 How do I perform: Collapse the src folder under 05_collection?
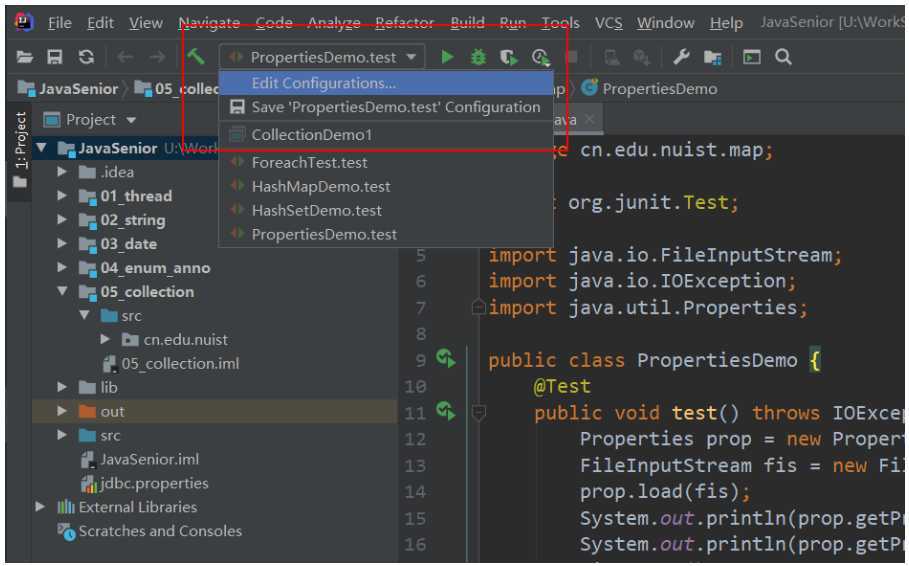[x=85, y=315]
